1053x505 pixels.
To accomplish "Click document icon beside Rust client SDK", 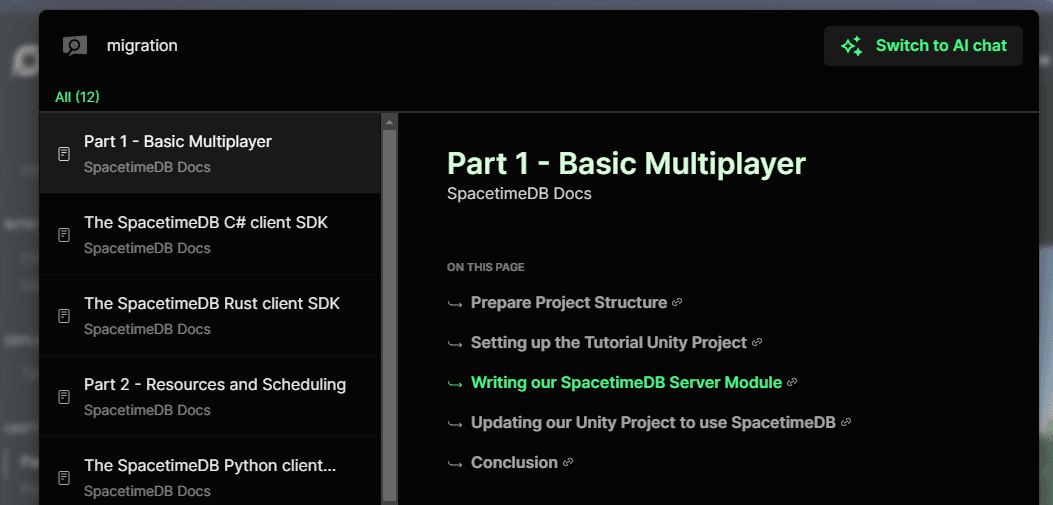I will (x=64, y=316).
